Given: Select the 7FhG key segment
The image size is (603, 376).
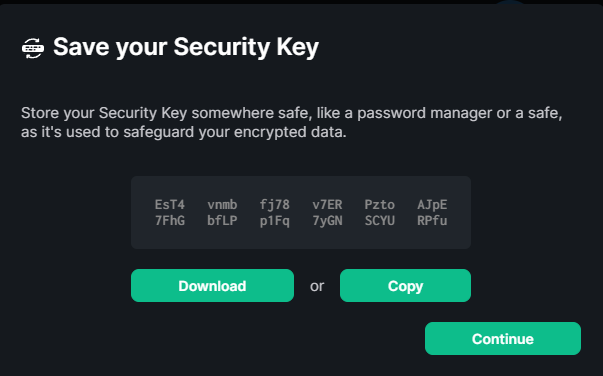Looking at the screenshot, I should (x=170, y=221).
